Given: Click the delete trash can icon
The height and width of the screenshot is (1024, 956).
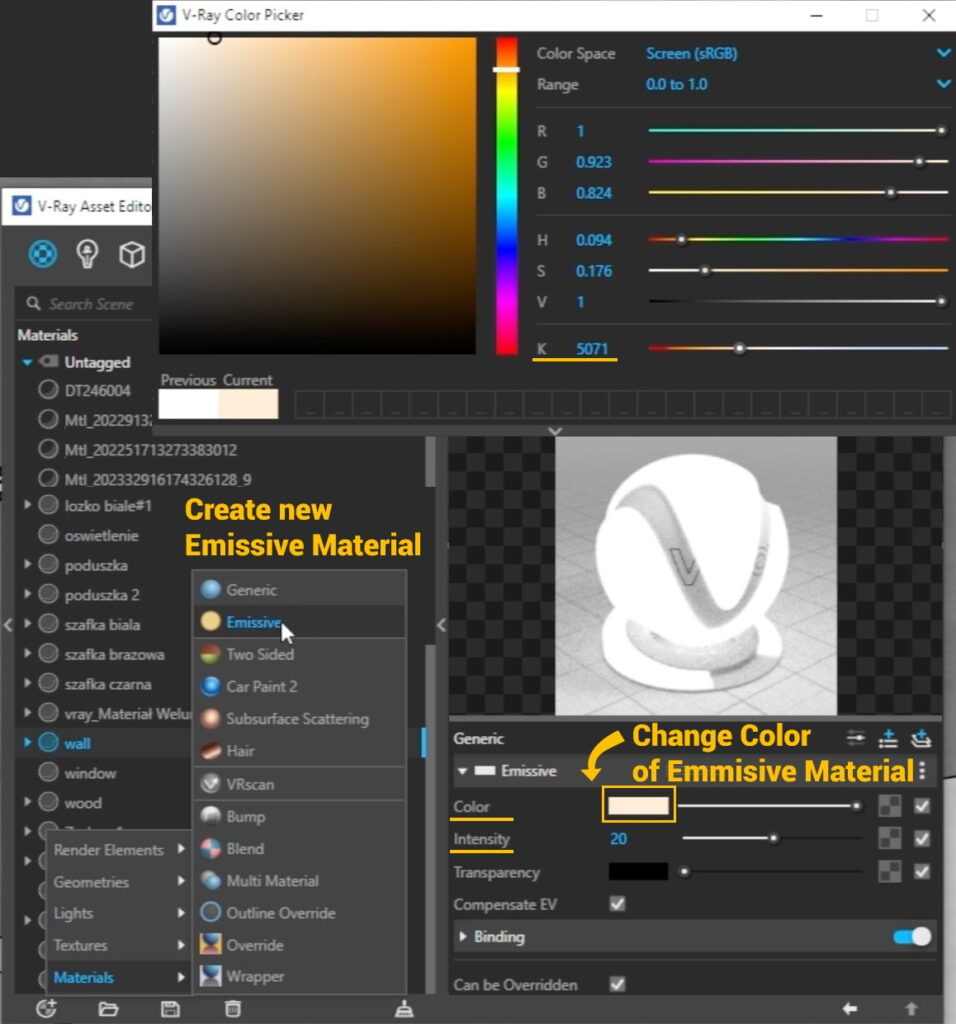Looking at the screenshot, I should coord(232,1008).
